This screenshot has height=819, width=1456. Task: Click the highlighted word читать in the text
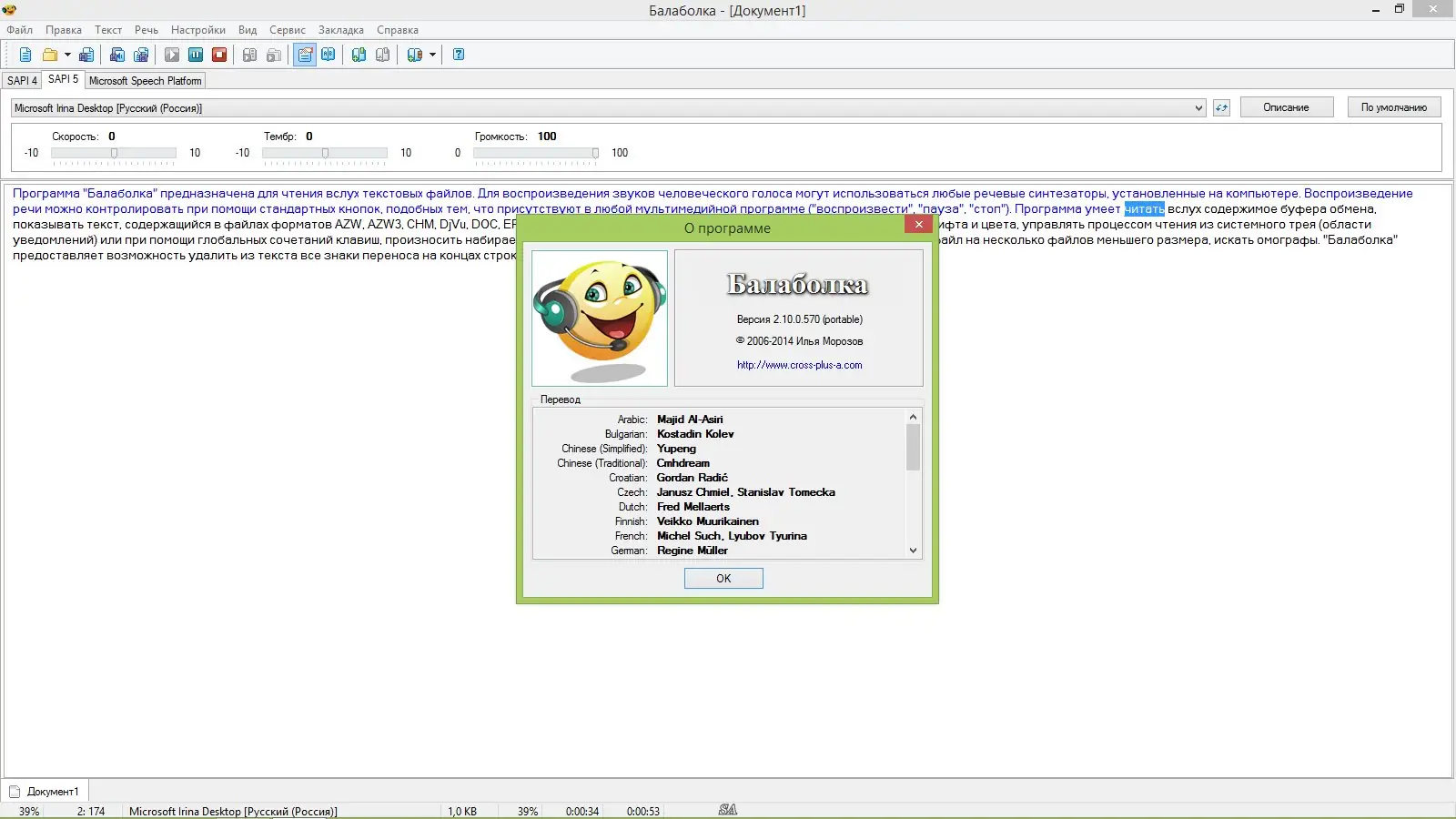[x=1144, y=209]
